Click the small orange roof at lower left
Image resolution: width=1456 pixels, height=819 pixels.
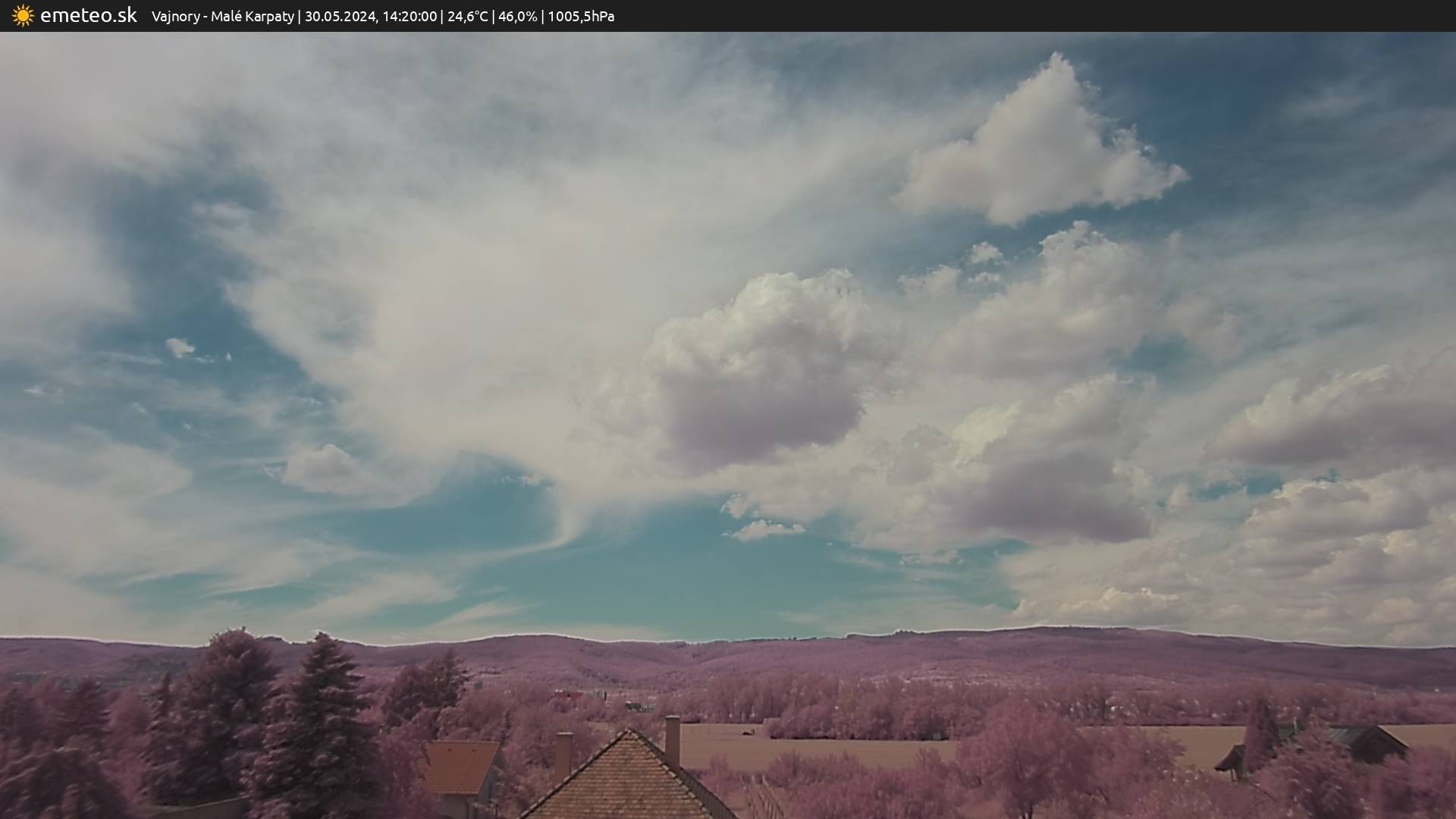[x=459, y=766]
